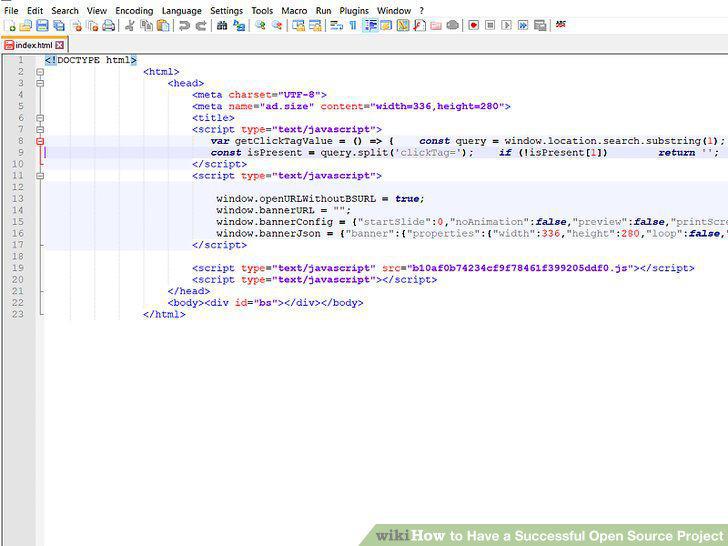This screenshot has width=728, height=546.
Task: Toggle the Document Map toolbar icon
Action: coord(403,26)
